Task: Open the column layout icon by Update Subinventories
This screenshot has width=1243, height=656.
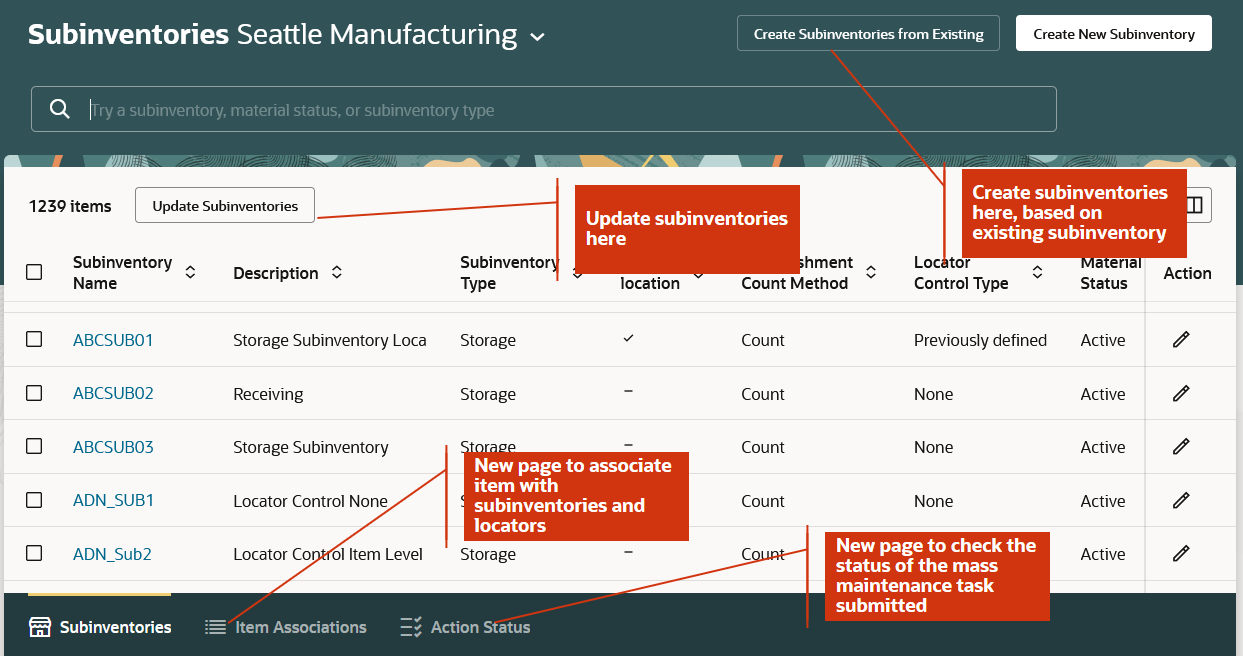Action: tap(1195, 205)
